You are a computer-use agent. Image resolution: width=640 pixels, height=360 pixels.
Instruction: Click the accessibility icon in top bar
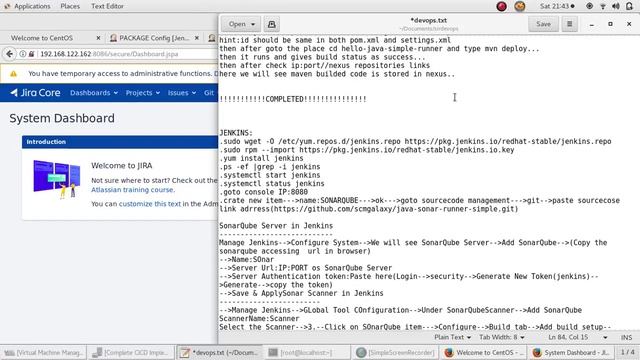pyautogui.click(x=589, y=6)
